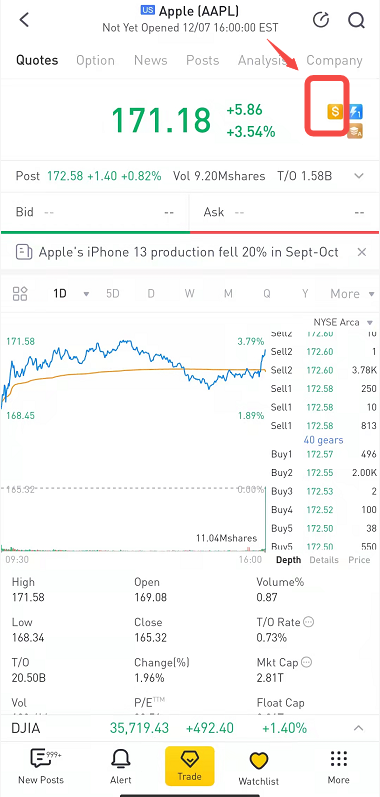380x797 pixels.
Task: Tap the back arrow at top left
Action: (x=24, y=20)
